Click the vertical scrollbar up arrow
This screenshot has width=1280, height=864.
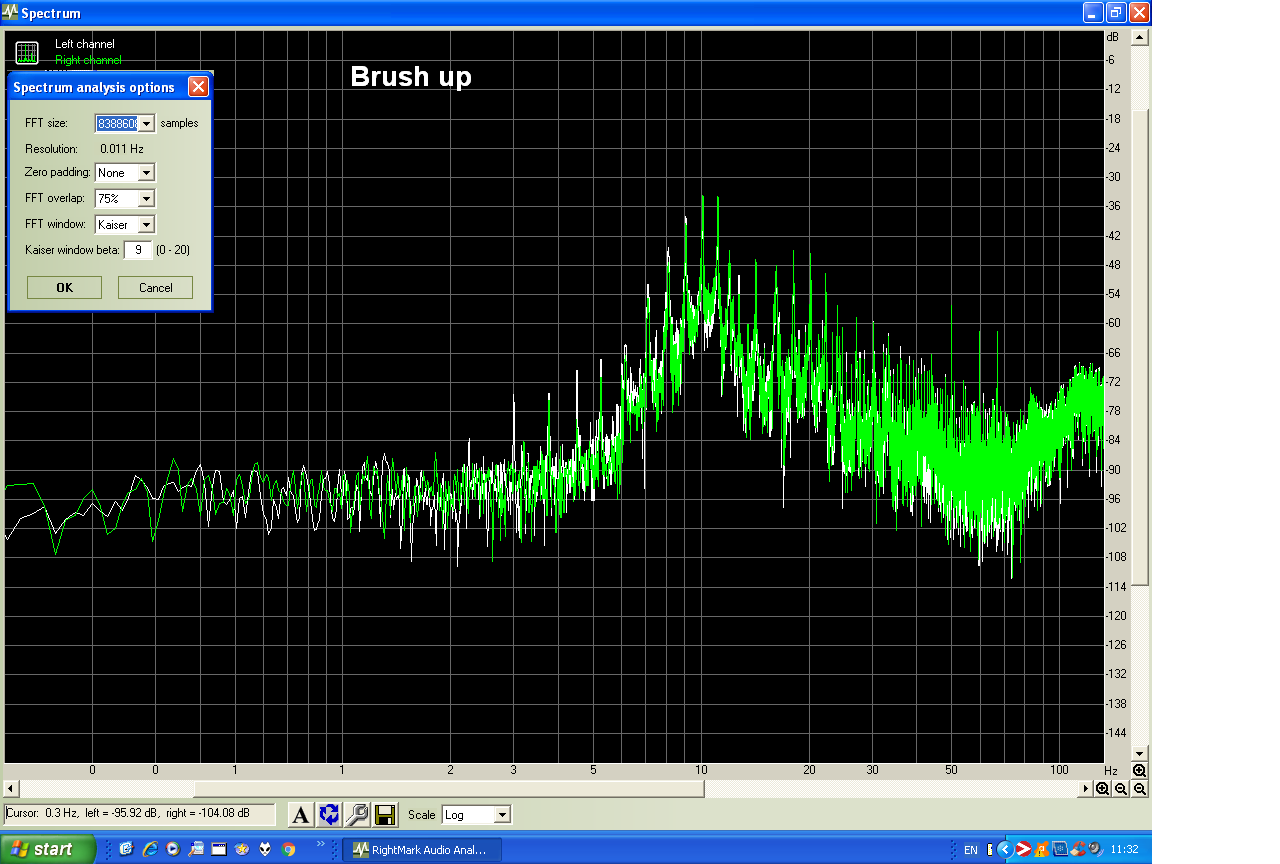1139,38
